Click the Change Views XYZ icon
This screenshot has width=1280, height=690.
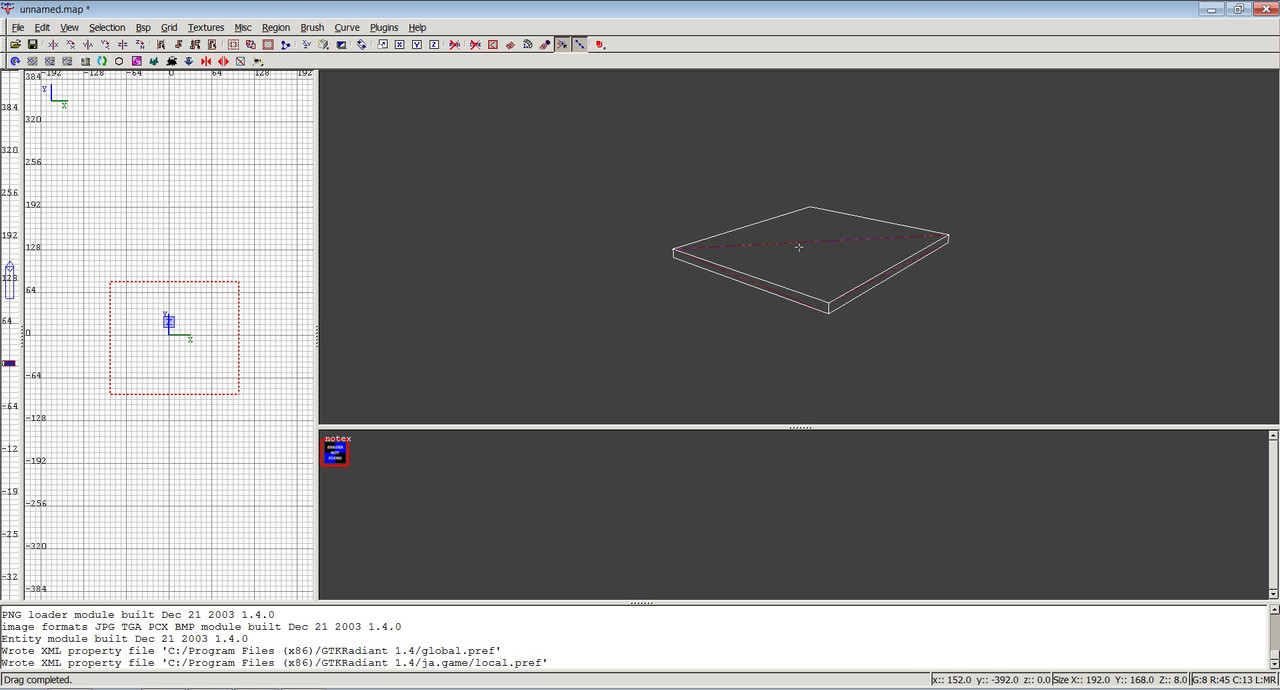click(x=306, y=45)
